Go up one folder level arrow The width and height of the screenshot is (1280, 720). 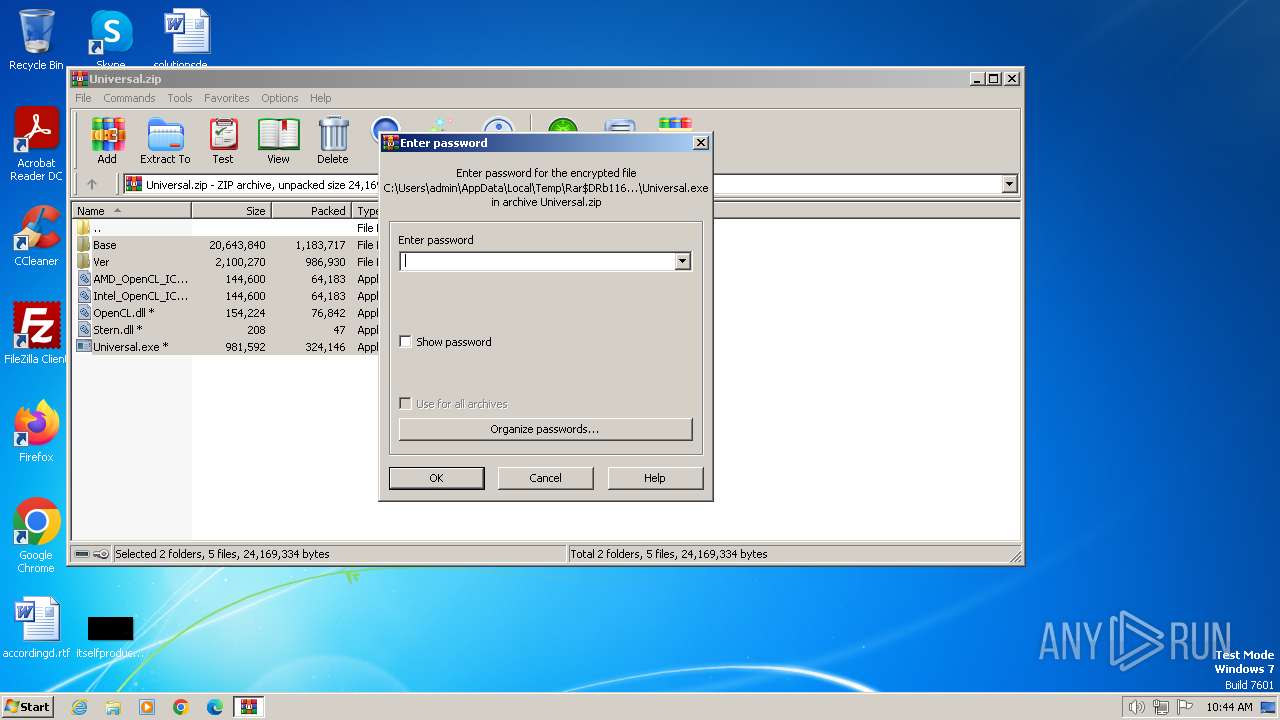[x=92, y=184]
